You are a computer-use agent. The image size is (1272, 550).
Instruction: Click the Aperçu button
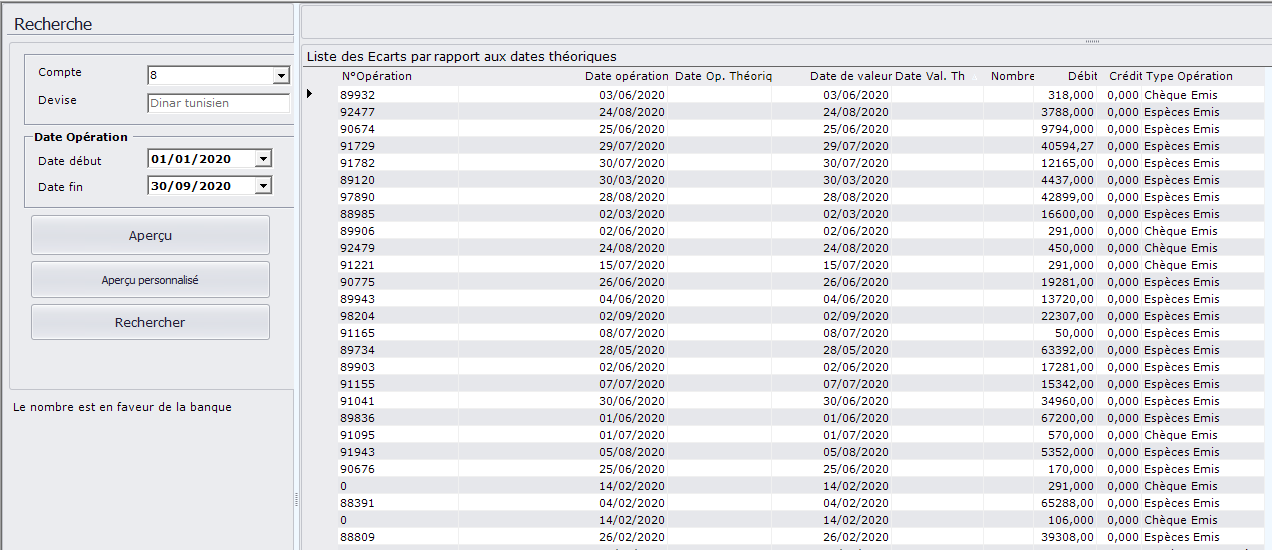point(150,235)
